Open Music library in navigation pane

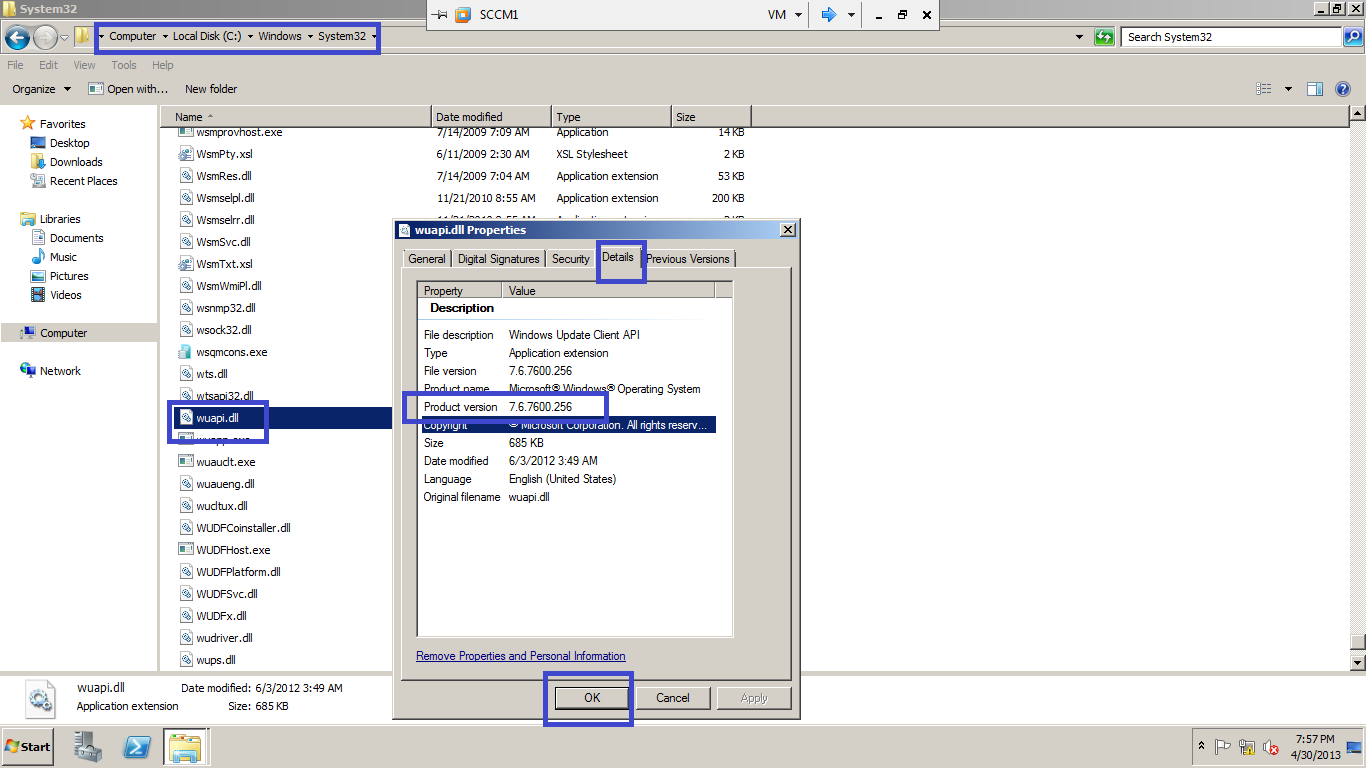coord(63,257)
